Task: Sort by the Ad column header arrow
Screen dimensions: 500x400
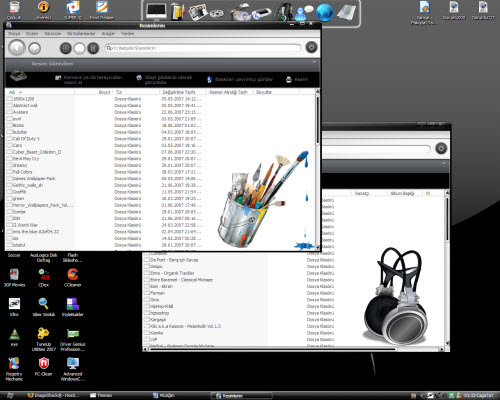Action: pos(20,92)
